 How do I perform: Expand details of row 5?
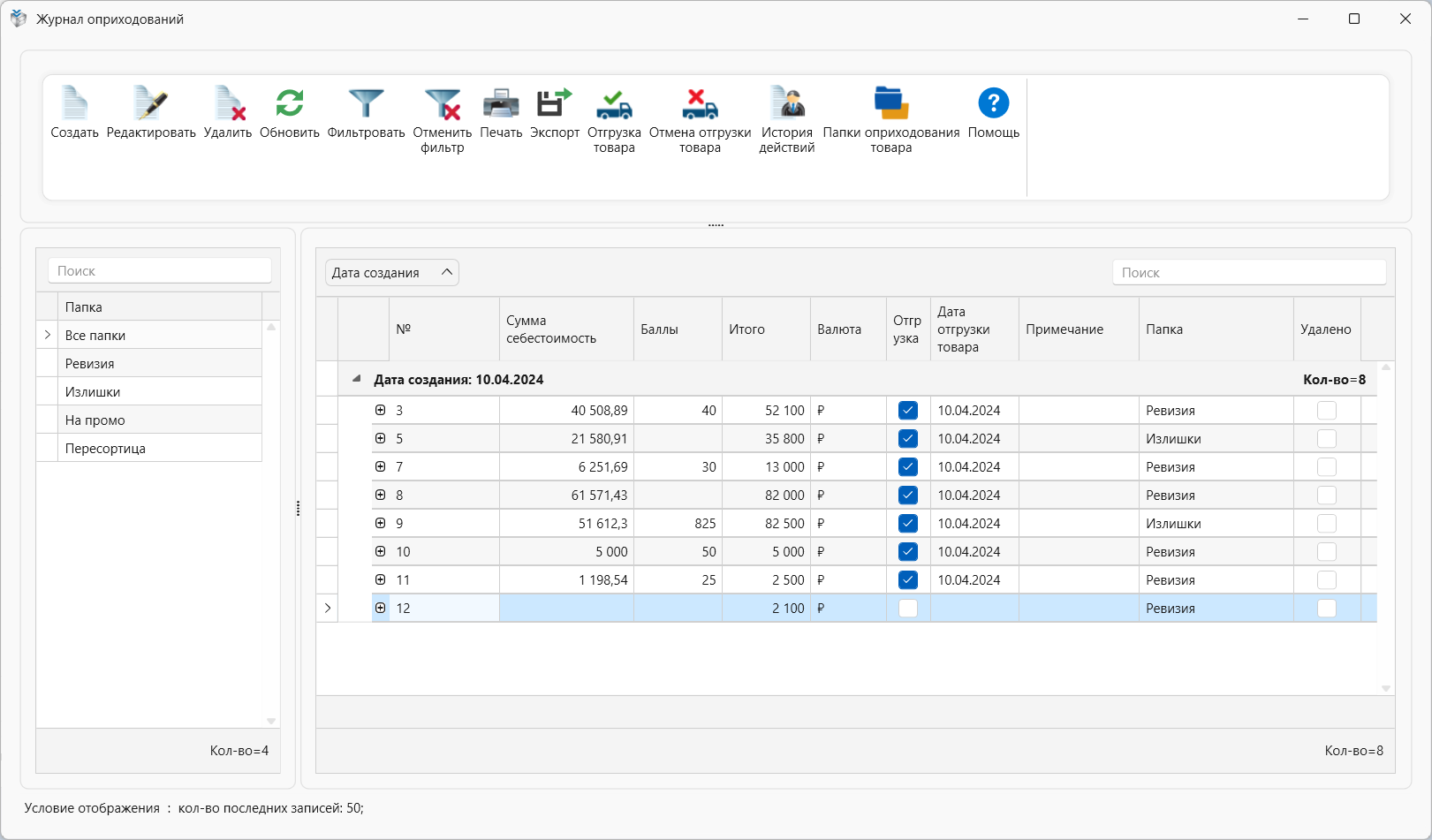pos(381,438)
